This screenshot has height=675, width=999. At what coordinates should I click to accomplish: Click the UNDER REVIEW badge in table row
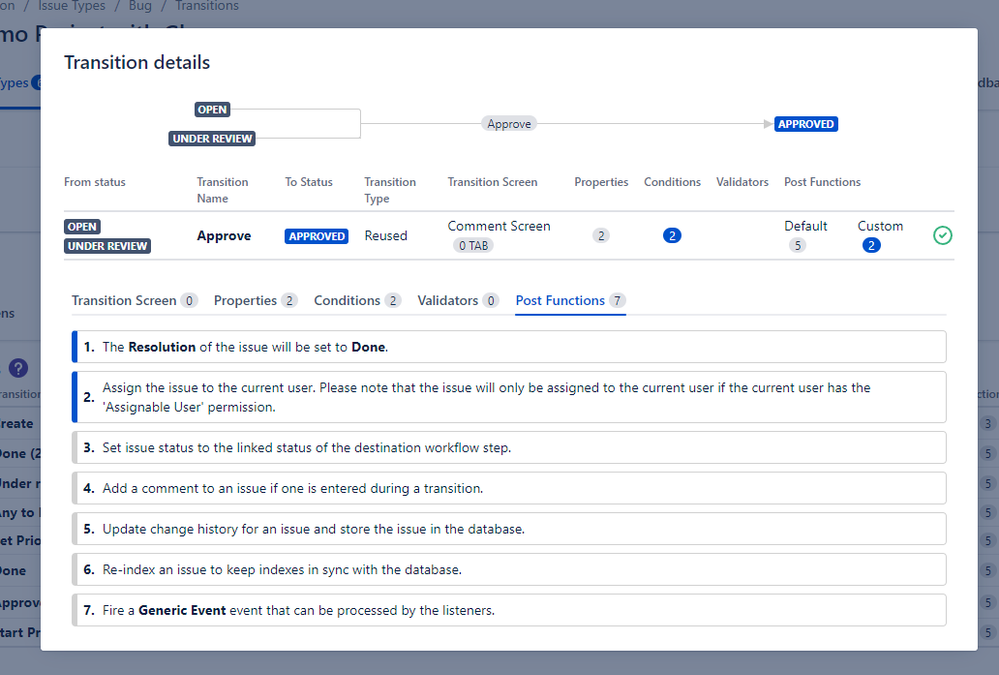tap(107, 246)
